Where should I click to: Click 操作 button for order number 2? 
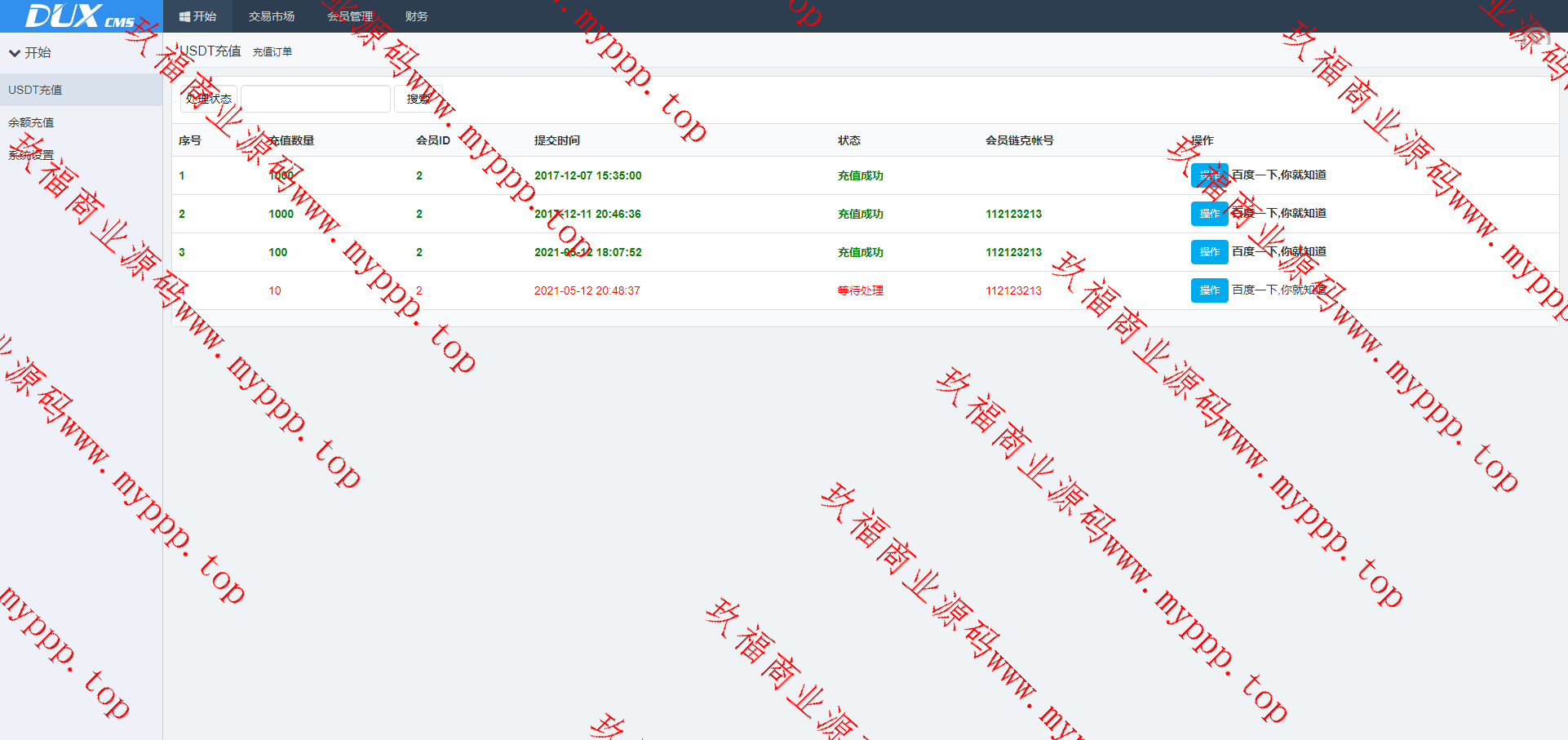[1209, 214]
